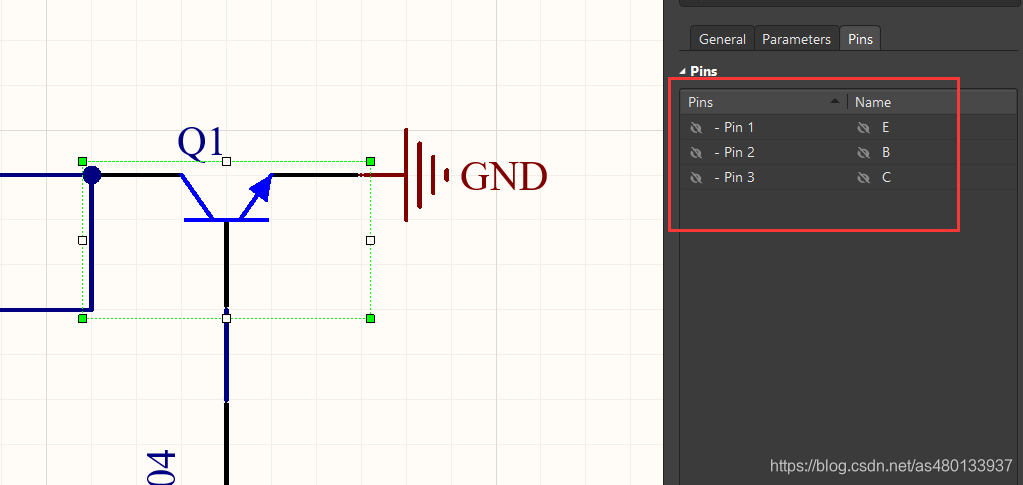
Task: Collapse the Pins section triangle
Action: [x=683, y=72]
